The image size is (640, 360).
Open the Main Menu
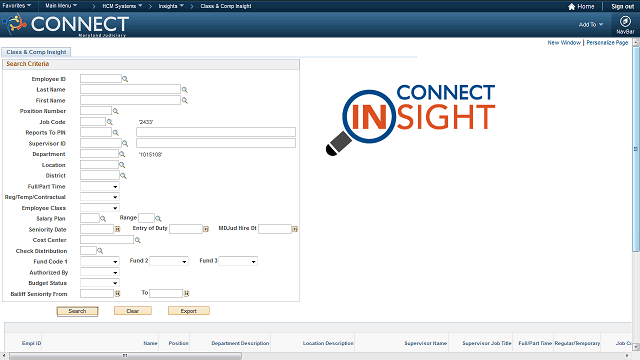(61, 6)
